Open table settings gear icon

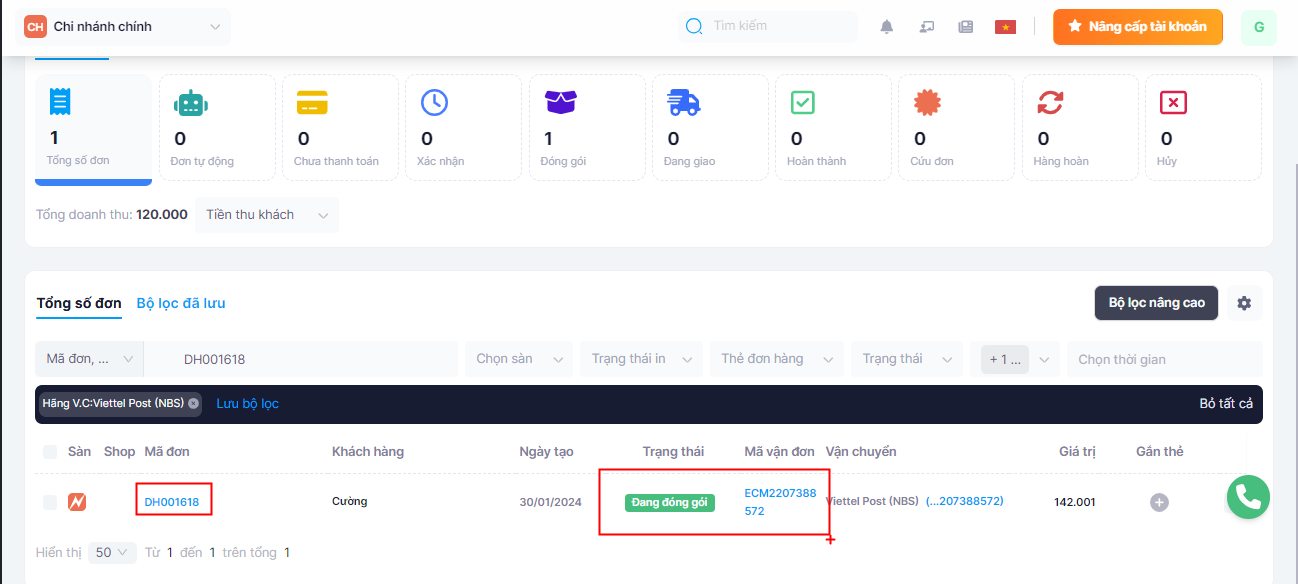(1244, 303)
